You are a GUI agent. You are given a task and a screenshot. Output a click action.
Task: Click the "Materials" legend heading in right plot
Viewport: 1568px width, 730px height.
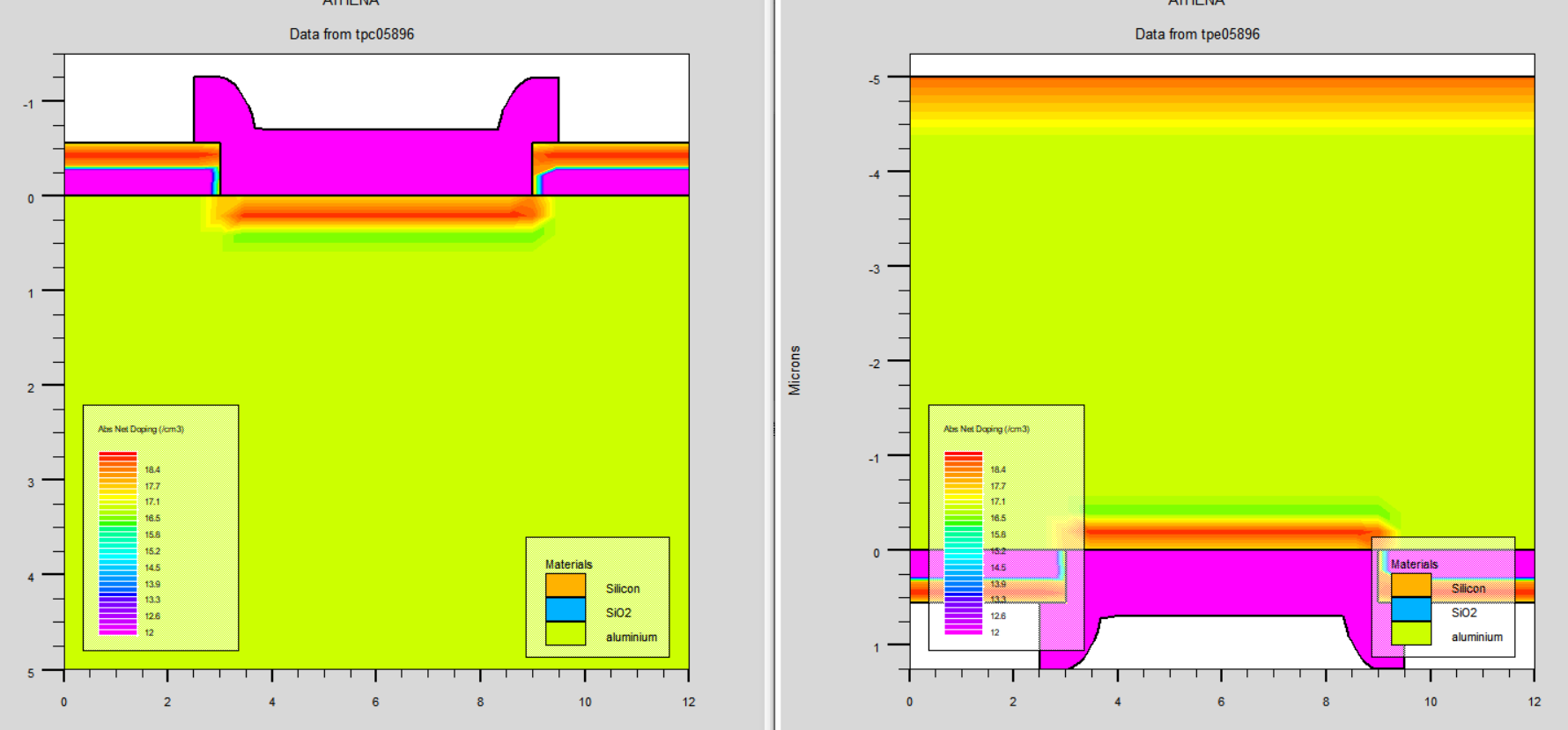1414,564
